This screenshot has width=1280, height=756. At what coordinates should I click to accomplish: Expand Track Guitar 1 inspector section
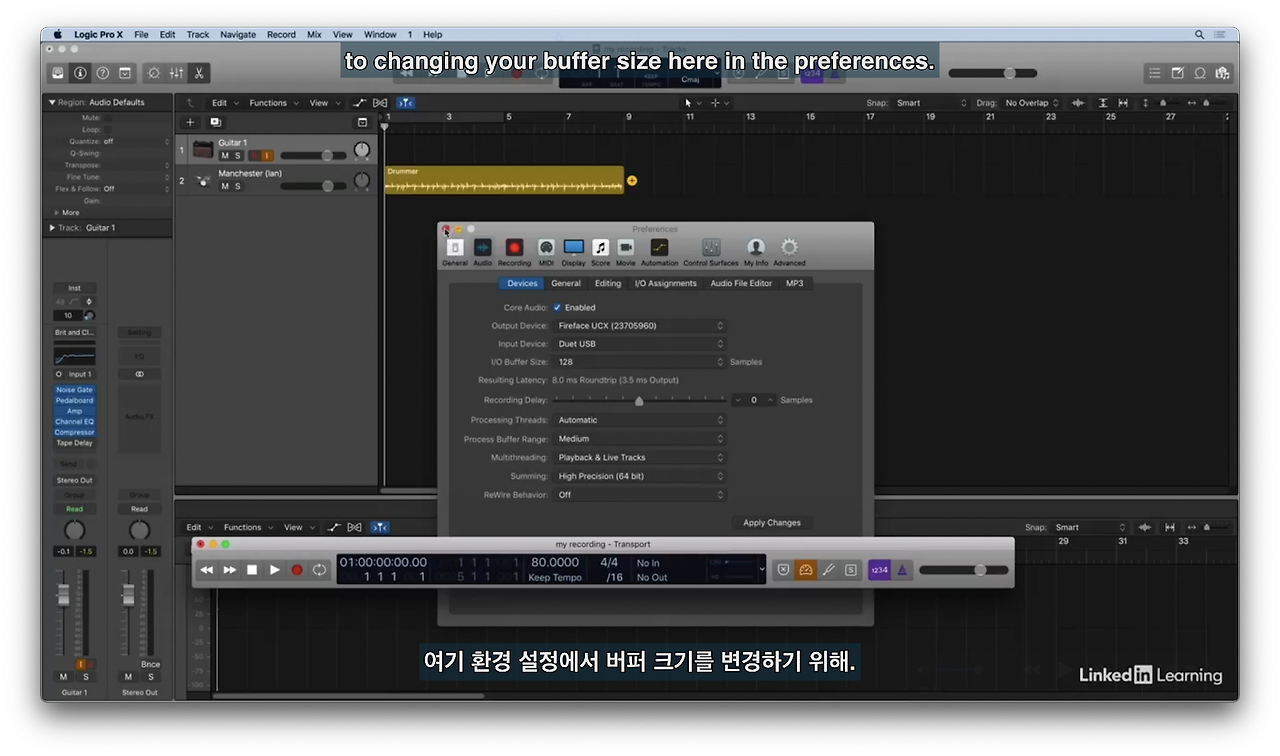click(x=52, y=228)
